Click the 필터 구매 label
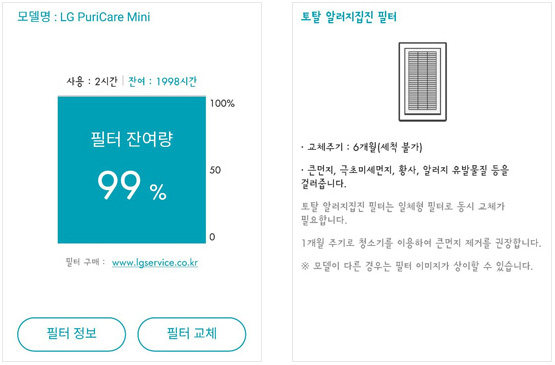This screenshot has height=365, width=555. [85, 262]
